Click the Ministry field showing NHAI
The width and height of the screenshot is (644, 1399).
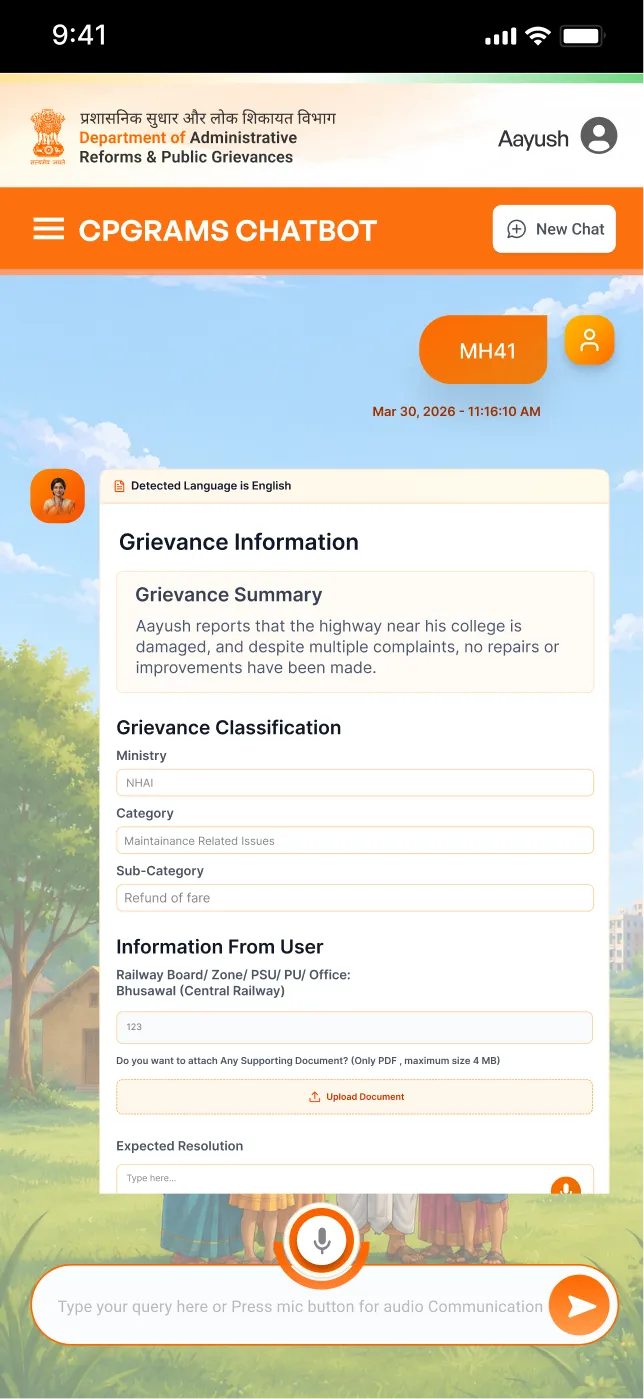coord(355,783)
